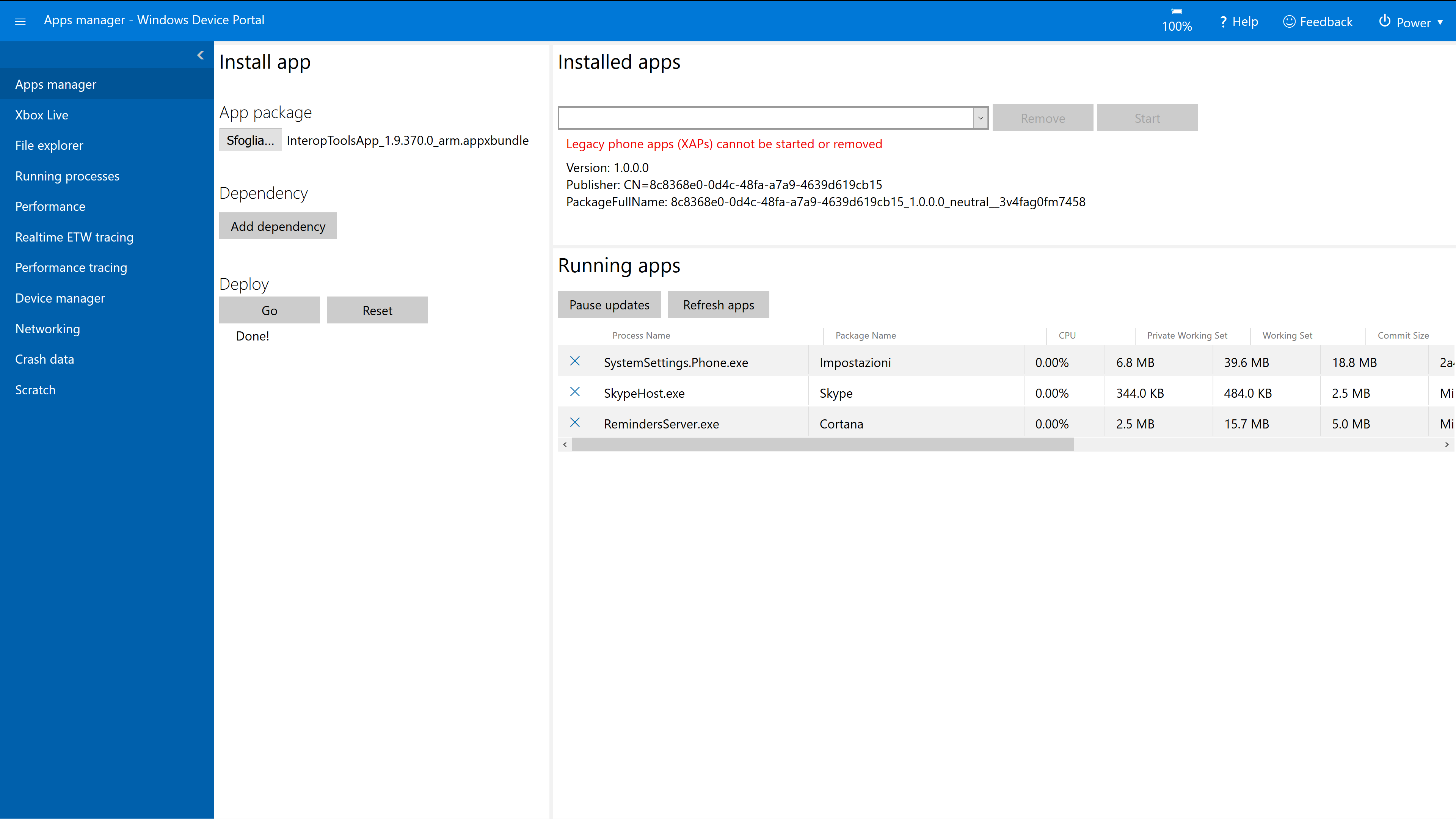Switch to the Performance page

(107, 206)
